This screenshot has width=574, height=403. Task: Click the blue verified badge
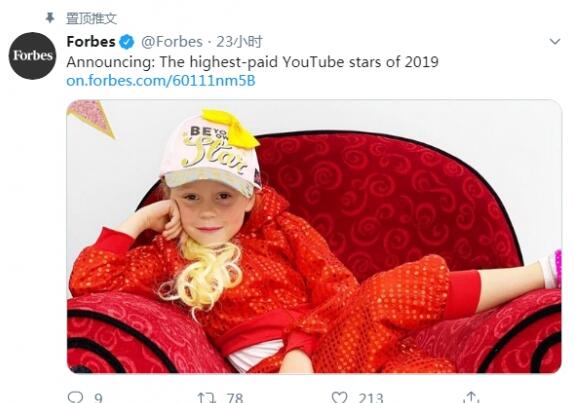(x=127, y=42)
